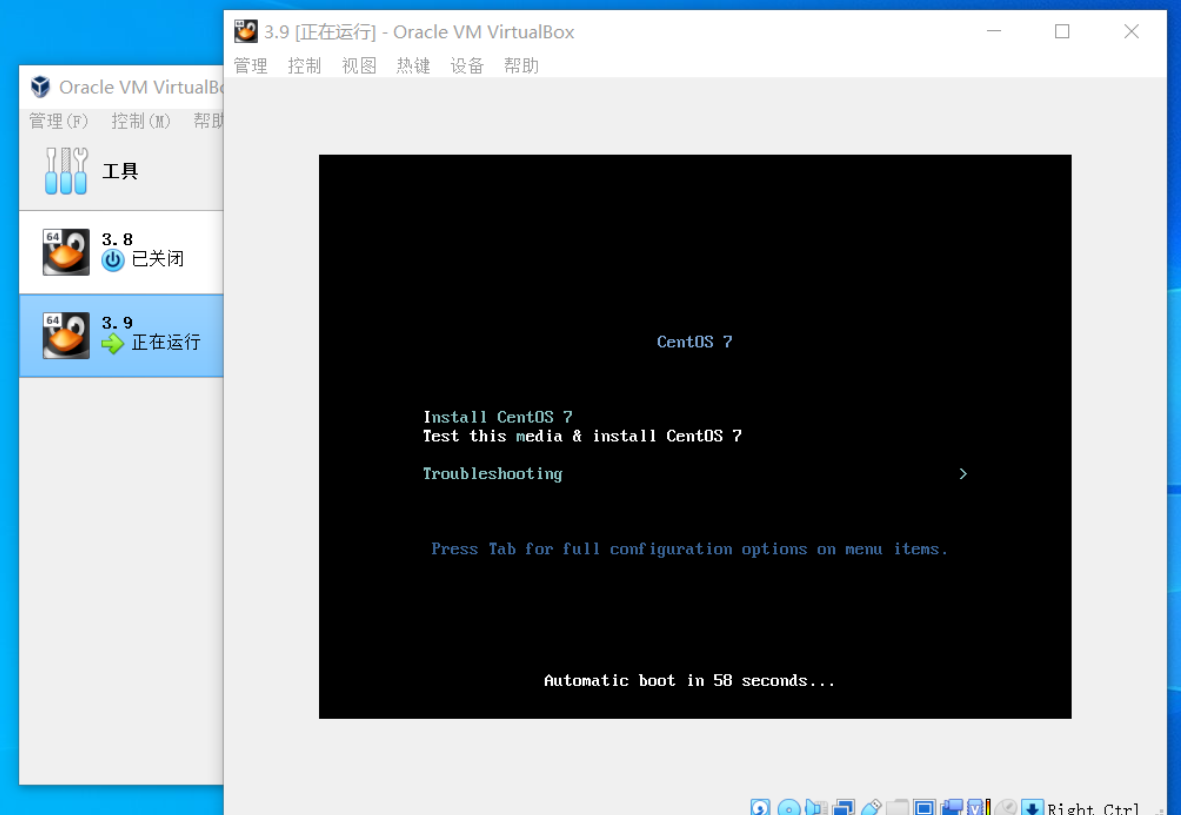This screenshot has height=815, width=1181.
Task: Click the recording status icon
Action: pos(952,807)
